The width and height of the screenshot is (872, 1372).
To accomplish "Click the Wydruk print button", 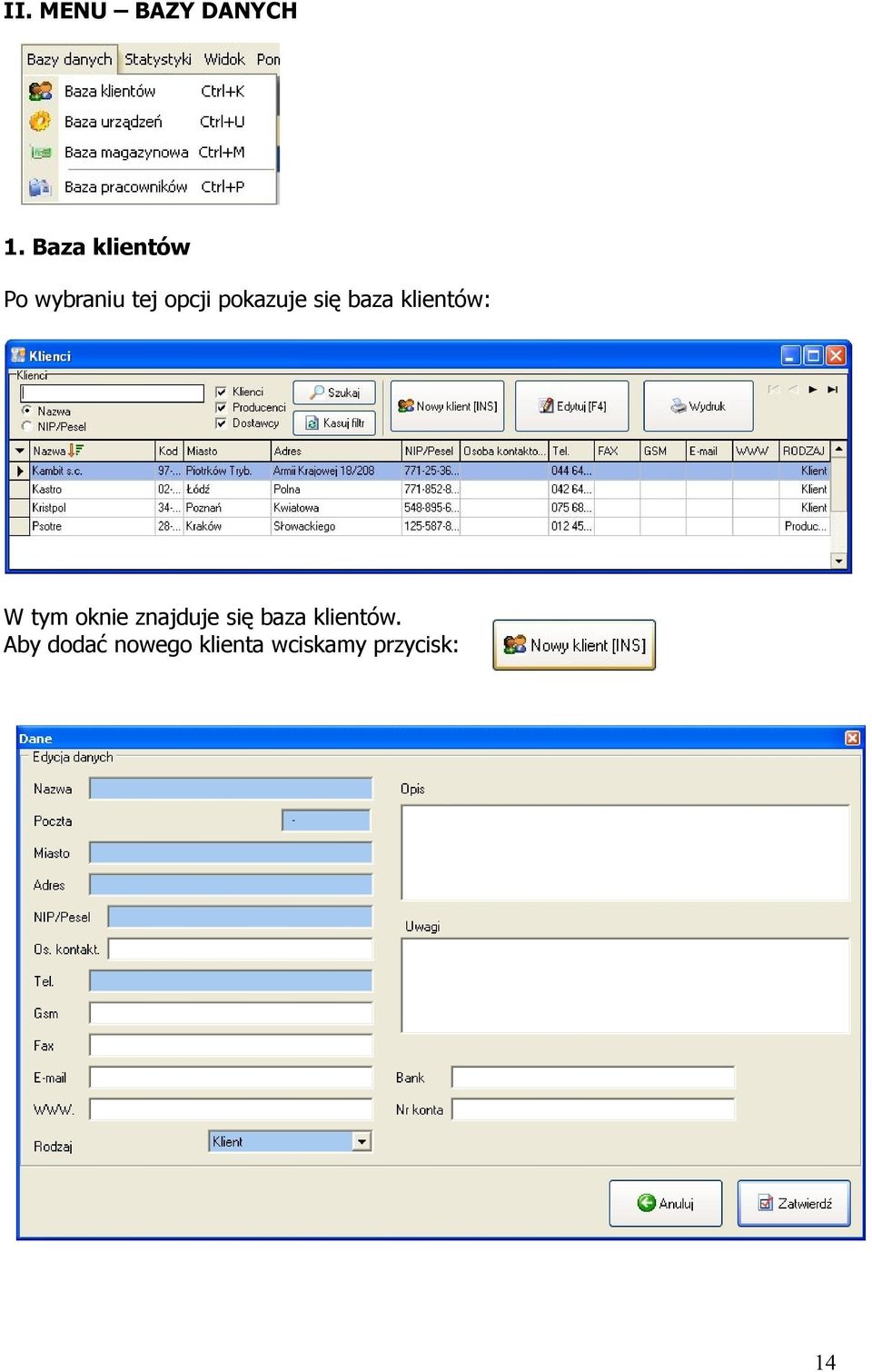I will [699, 406].
